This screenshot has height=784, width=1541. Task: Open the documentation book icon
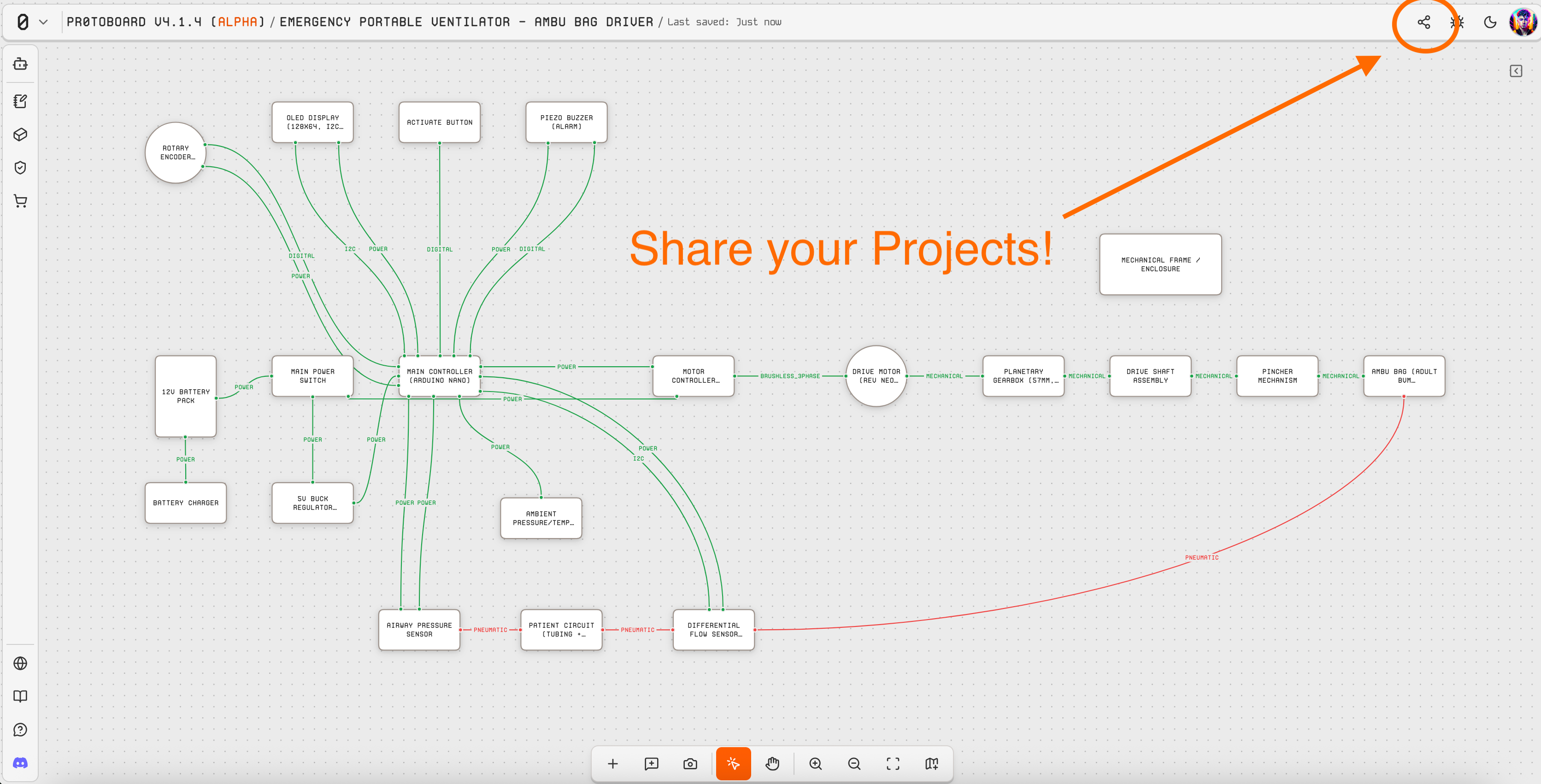(20, 696)
